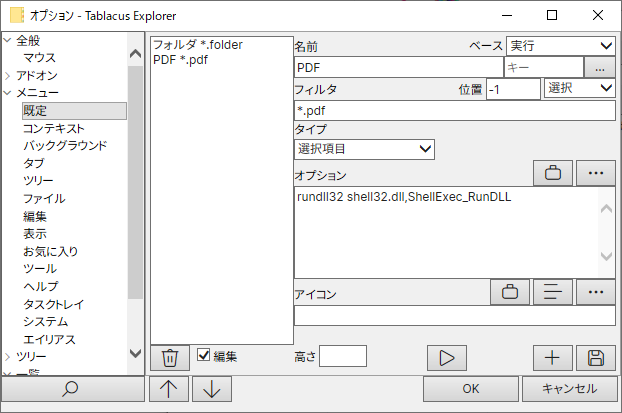Screen dimensions: 622x413
Task: Click the ellipsis button next to キー field
Action: (600, 67)
